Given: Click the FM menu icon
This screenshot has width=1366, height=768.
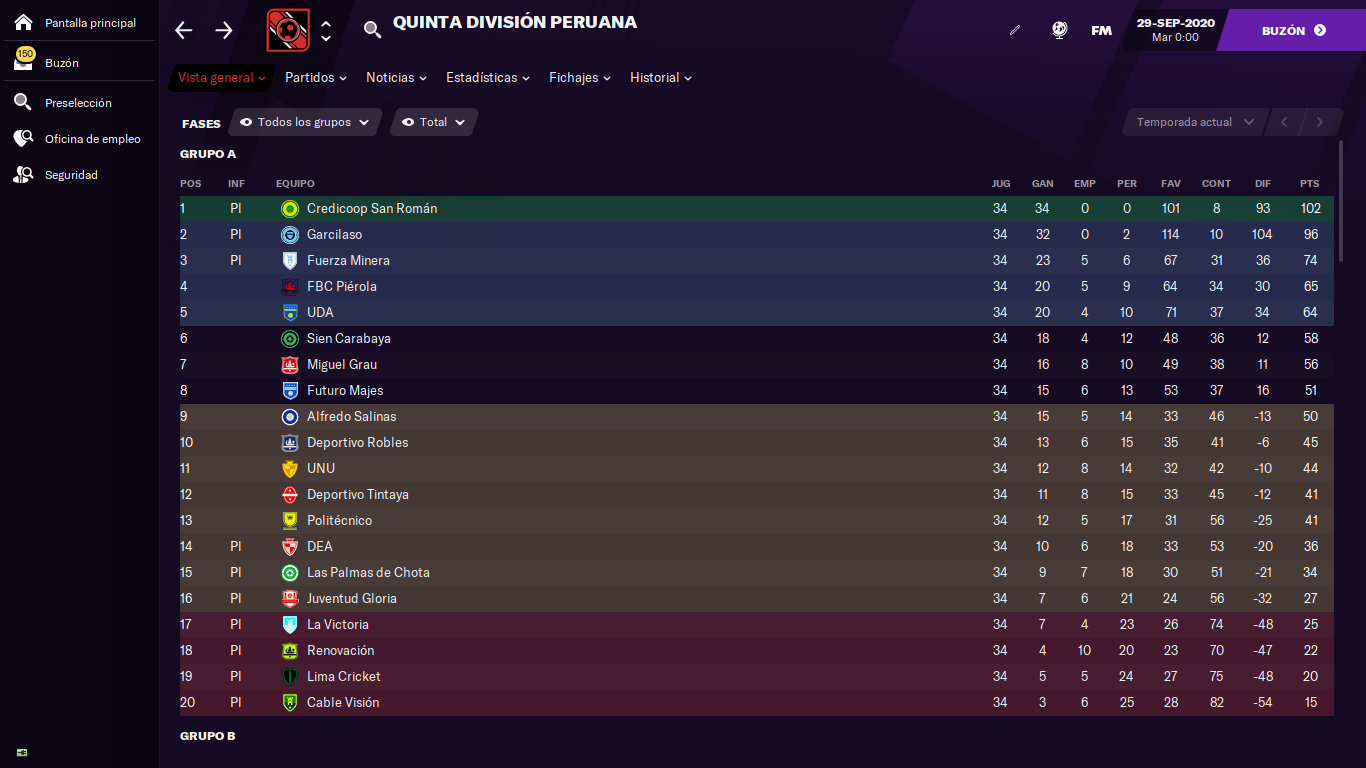Looking at the screenshot, I should coord(1101,30).
